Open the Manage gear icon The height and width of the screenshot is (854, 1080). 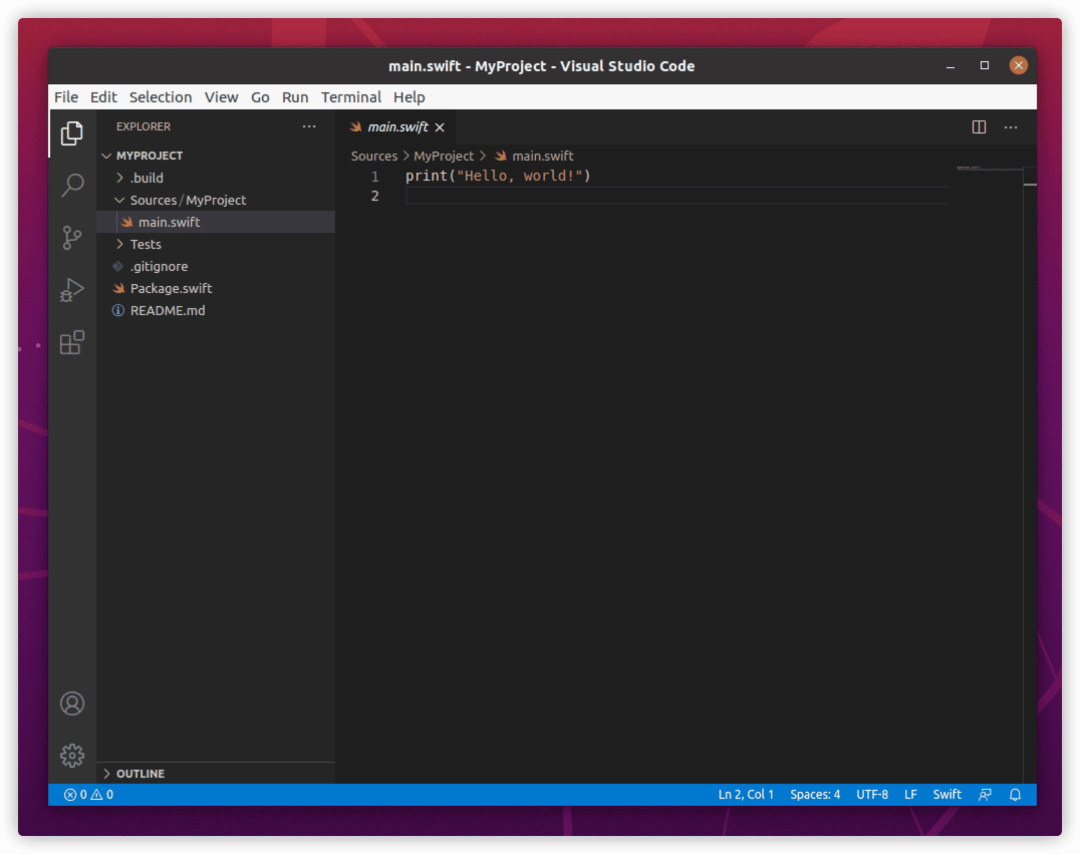72,756
